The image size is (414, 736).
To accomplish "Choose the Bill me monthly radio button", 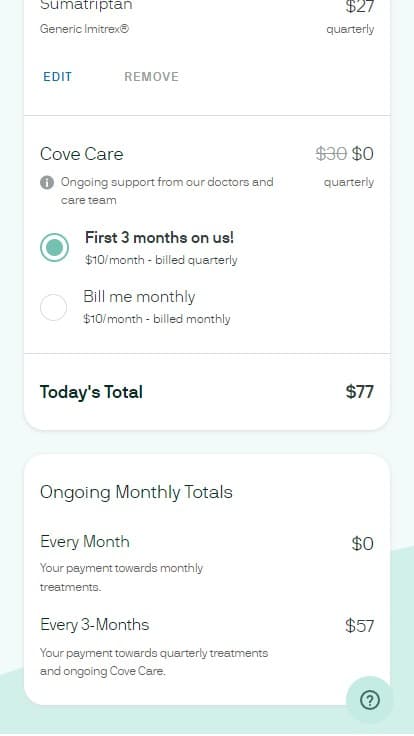I will click(54, 307).
